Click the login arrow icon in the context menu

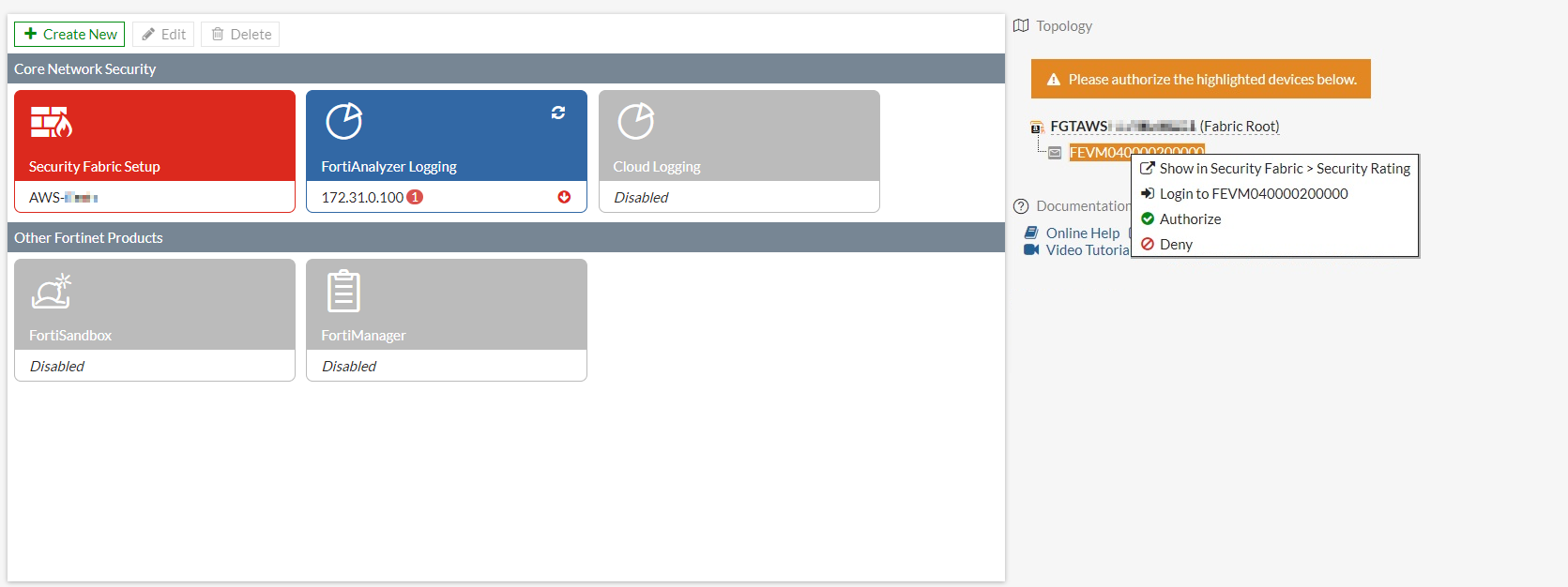click(x=1148, y=193)
